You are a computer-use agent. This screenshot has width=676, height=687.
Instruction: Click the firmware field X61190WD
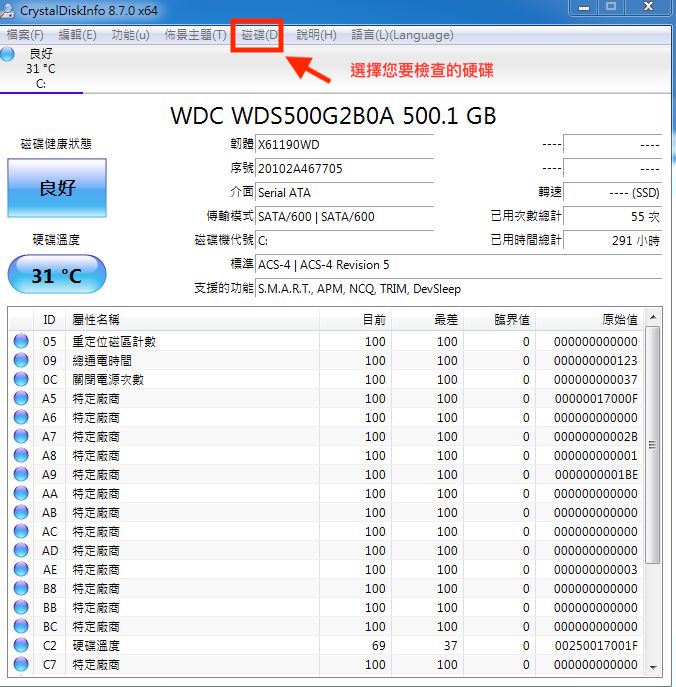[x=344, y=145]
